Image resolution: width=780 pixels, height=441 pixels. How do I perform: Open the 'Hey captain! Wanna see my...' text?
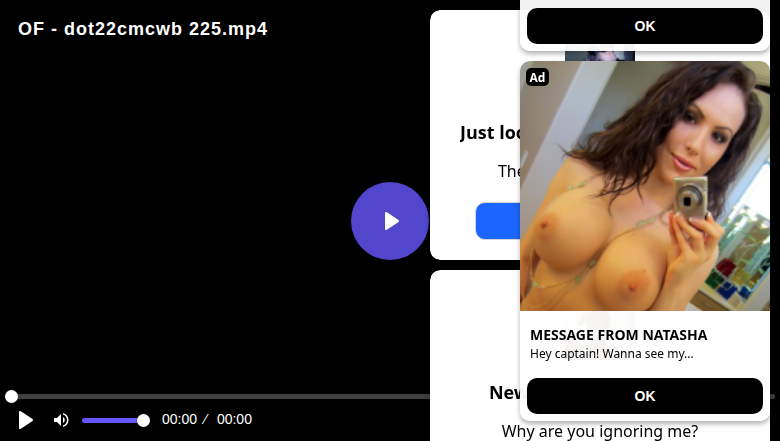611,354
